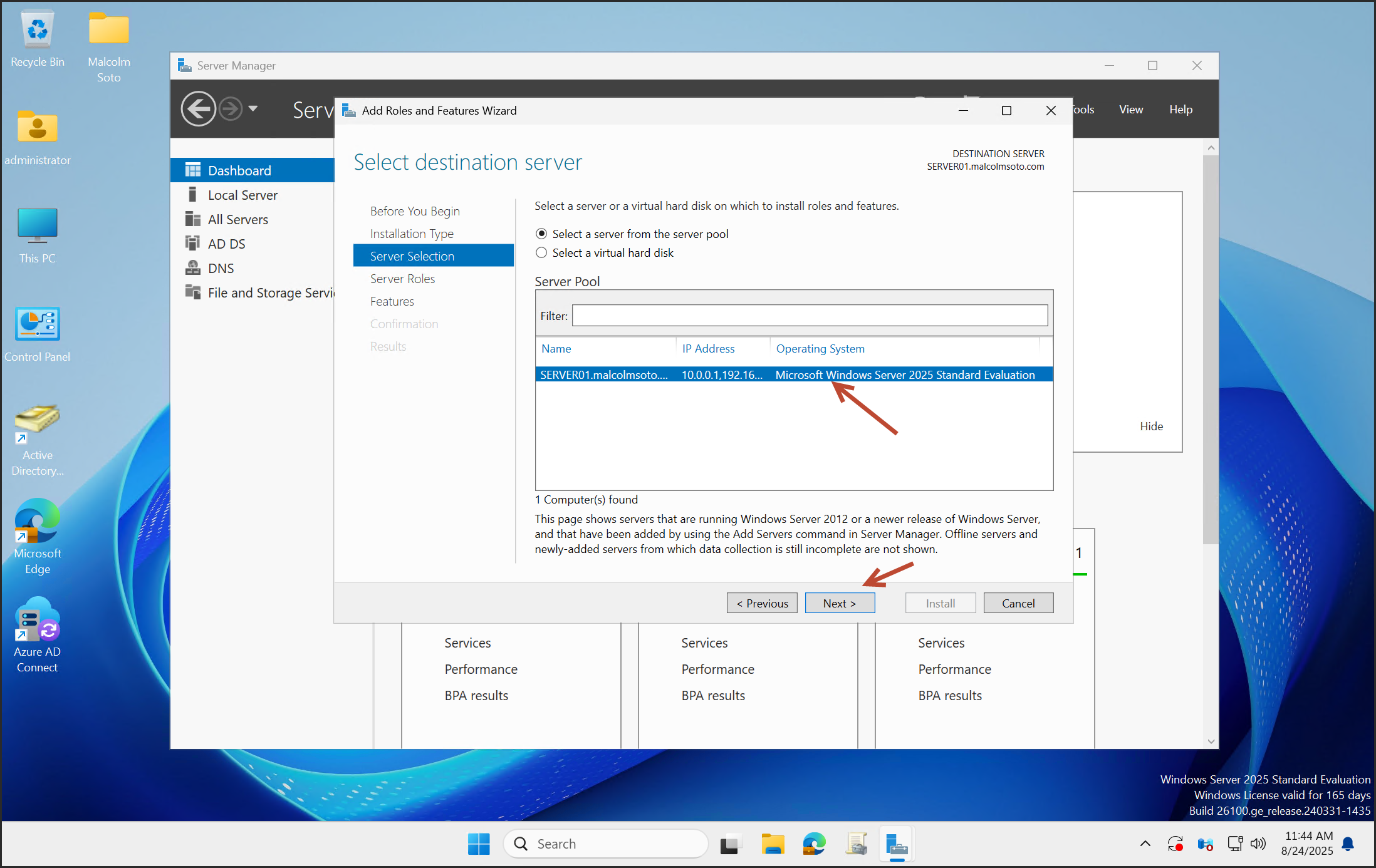Screen dimensions: 1376x868
Task: Open the navigation history dropdown arrow
Action: tap(253, 109)
